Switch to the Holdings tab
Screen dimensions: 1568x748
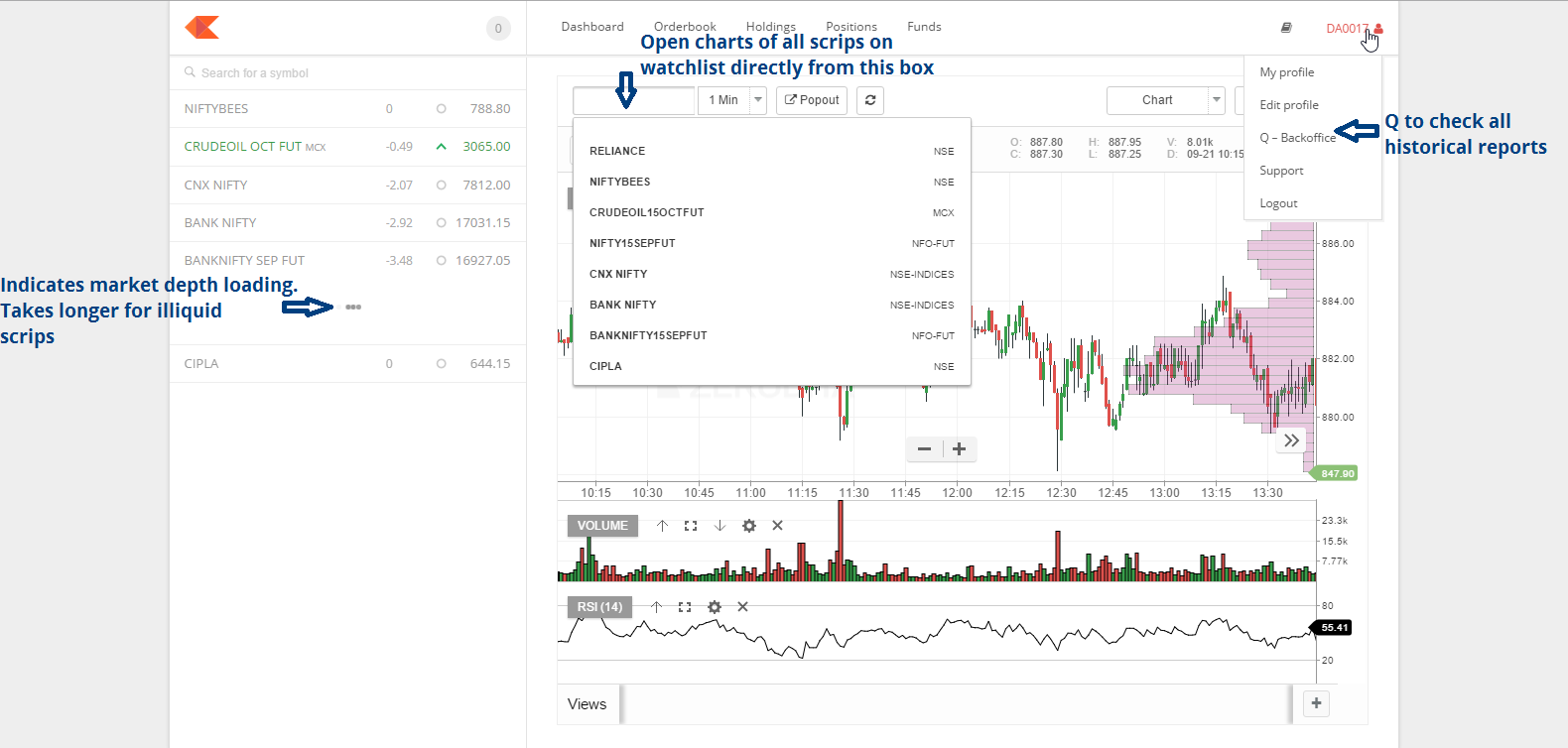(x=771, y=27)
